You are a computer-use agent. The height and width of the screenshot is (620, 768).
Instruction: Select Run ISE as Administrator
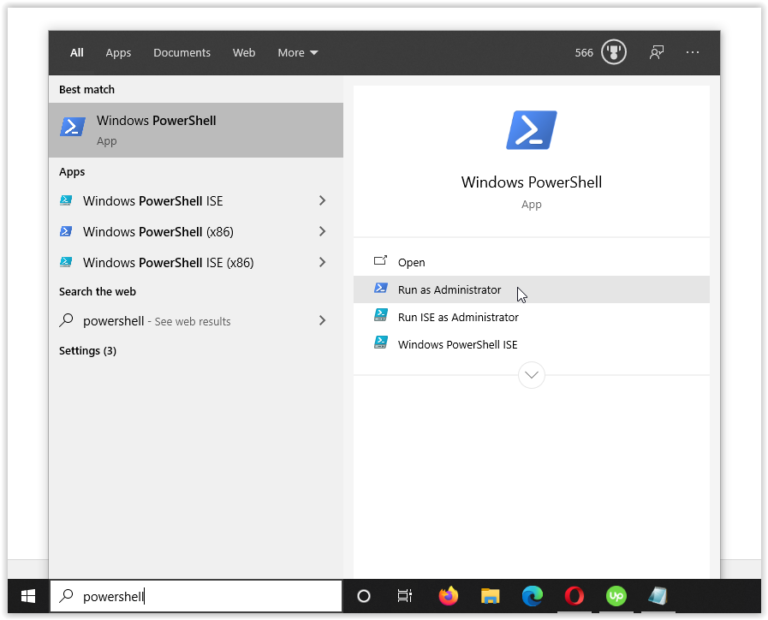click(x=531, y=317)
